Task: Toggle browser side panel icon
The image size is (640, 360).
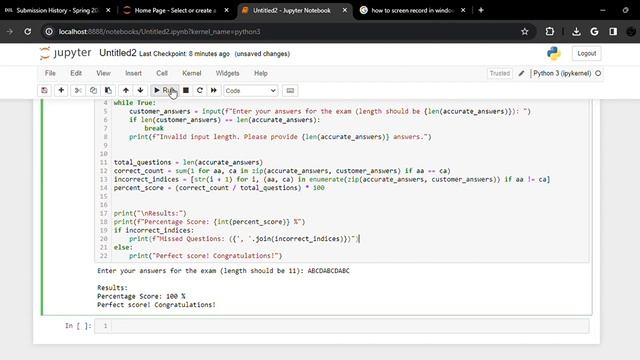Action: (x=613, y=31)
